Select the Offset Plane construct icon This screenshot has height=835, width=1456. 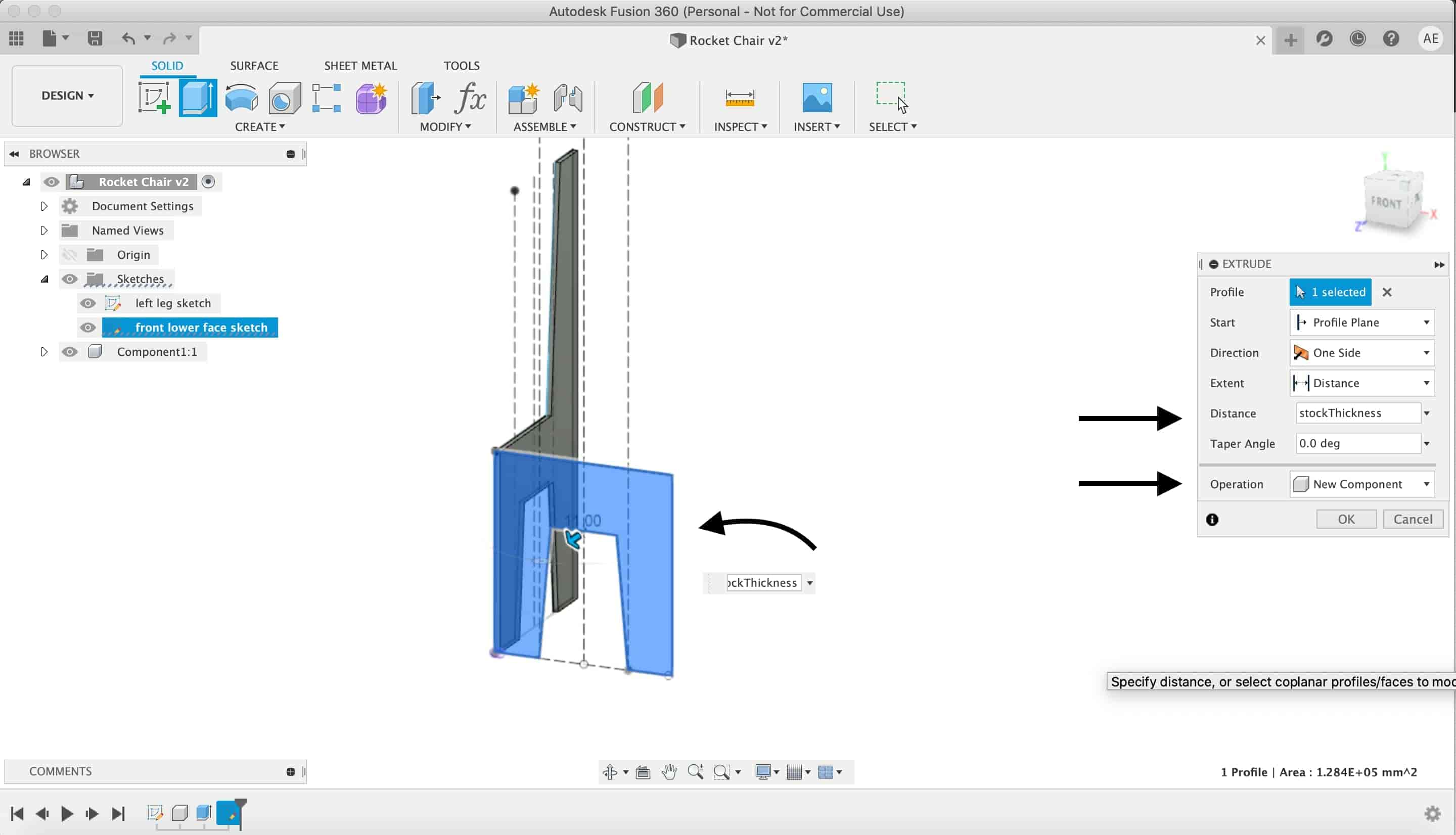648,97
